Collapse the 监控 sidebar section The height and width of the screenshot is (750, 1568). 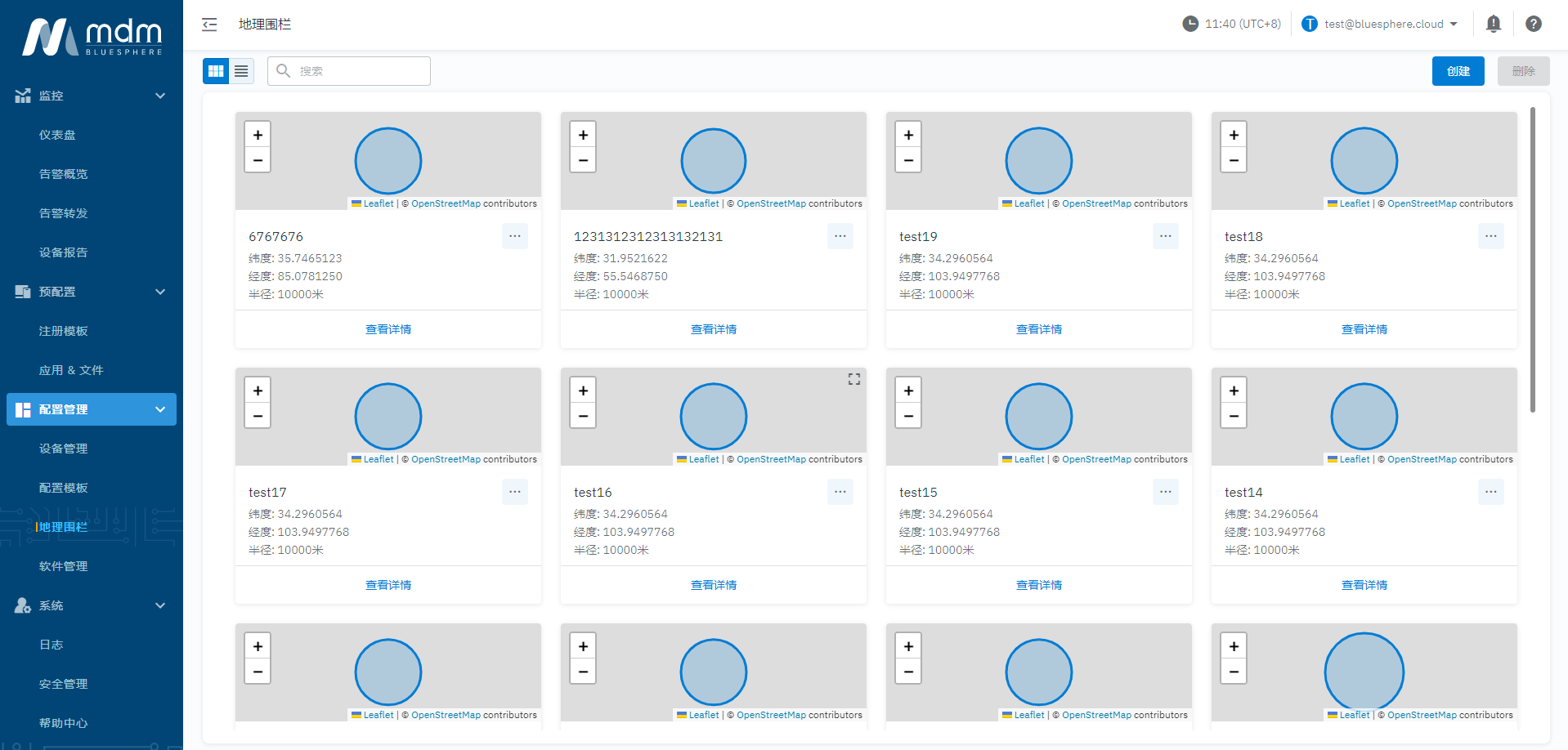coord(160,96)
